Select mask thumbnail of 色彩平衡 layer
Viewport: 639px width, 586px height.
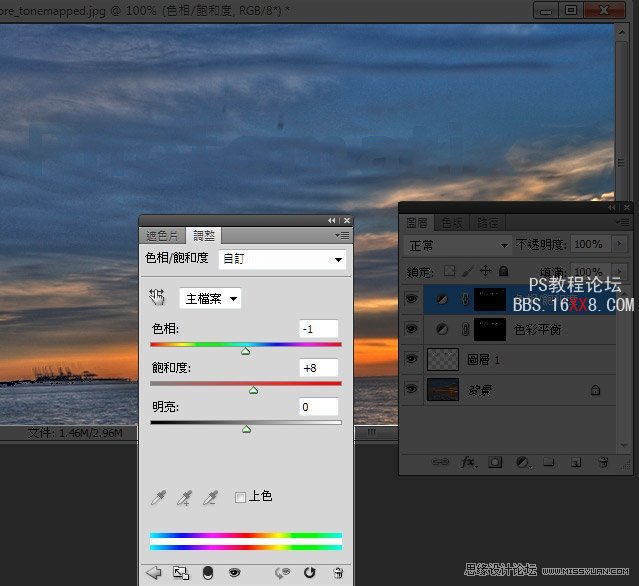pos(490,329)
